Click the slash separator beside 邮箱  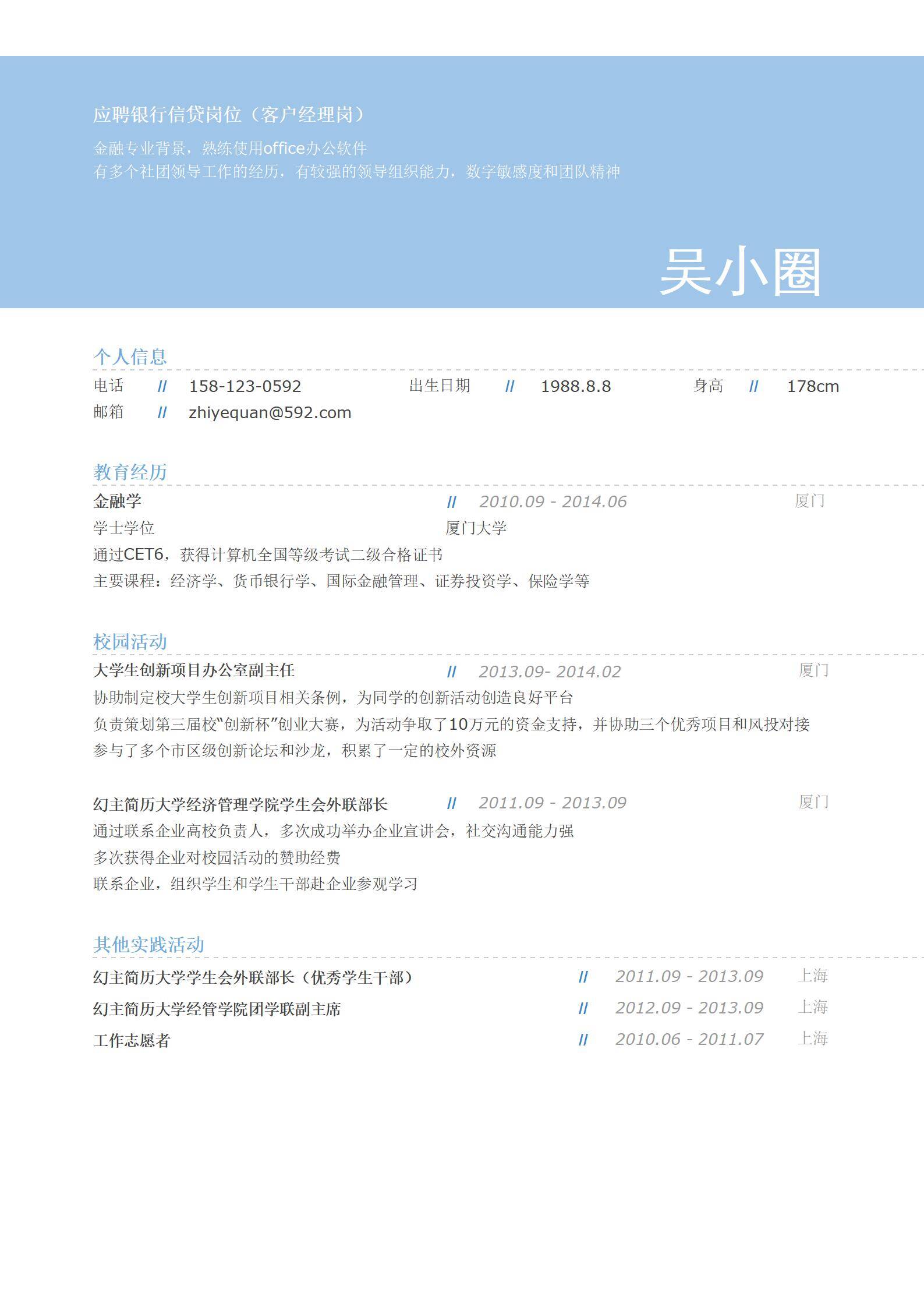[162, 412]
